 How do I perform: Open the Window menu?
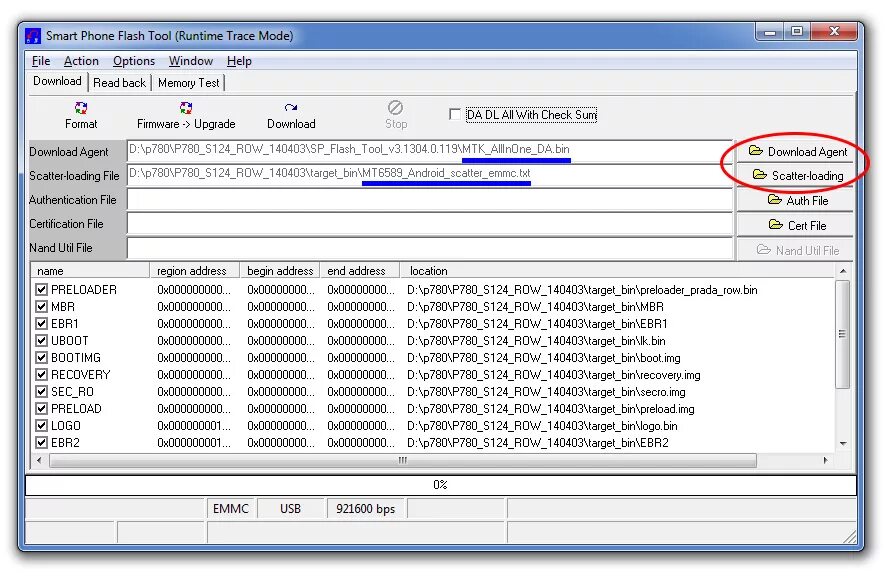(190, 61)
